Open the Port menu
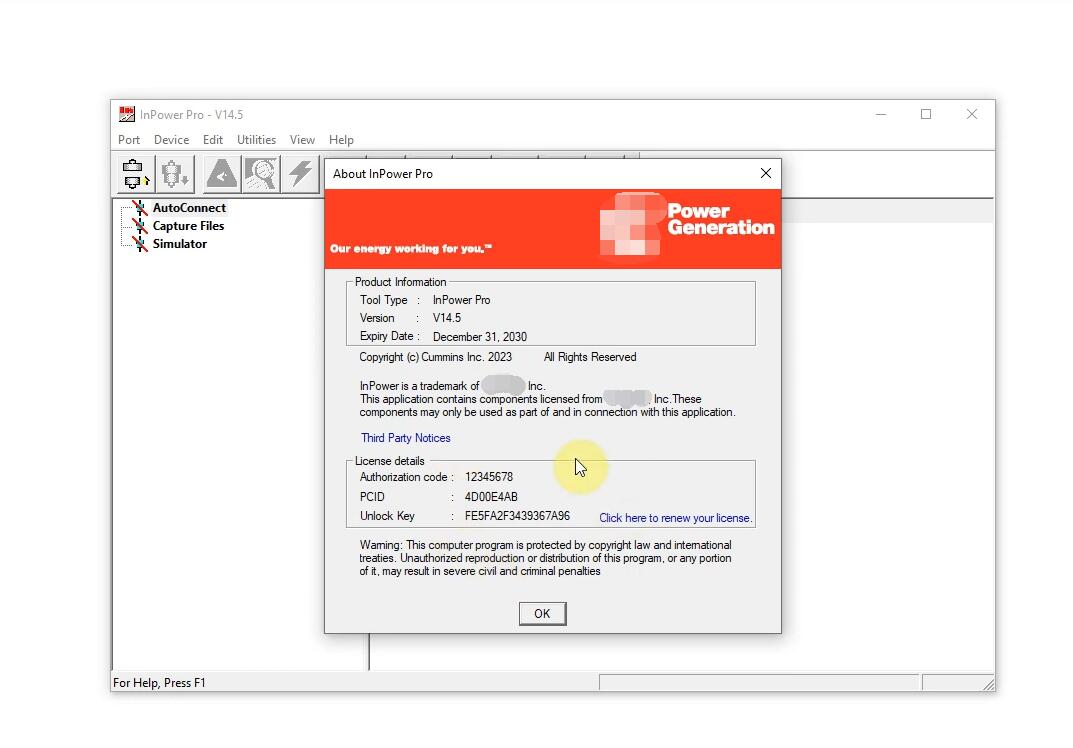Screen dimensions: 1073x748 click(129, 140)
